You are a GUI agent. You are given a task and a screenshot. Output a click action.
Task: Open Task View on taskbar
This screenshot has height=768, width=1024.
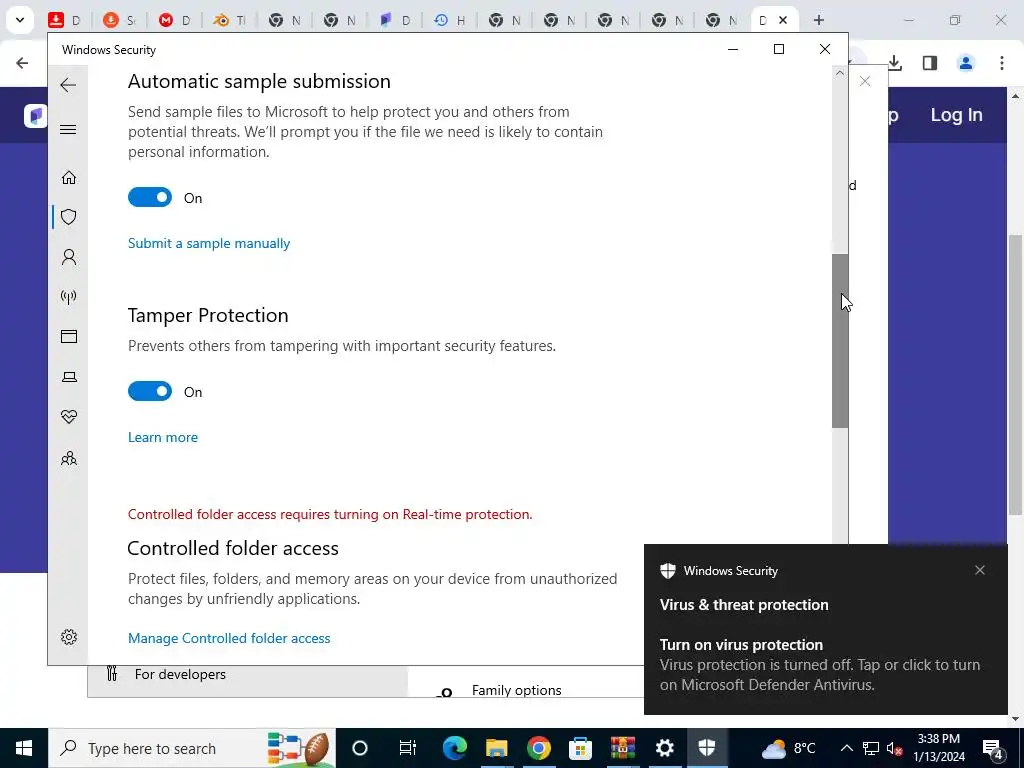coord(408,748)
